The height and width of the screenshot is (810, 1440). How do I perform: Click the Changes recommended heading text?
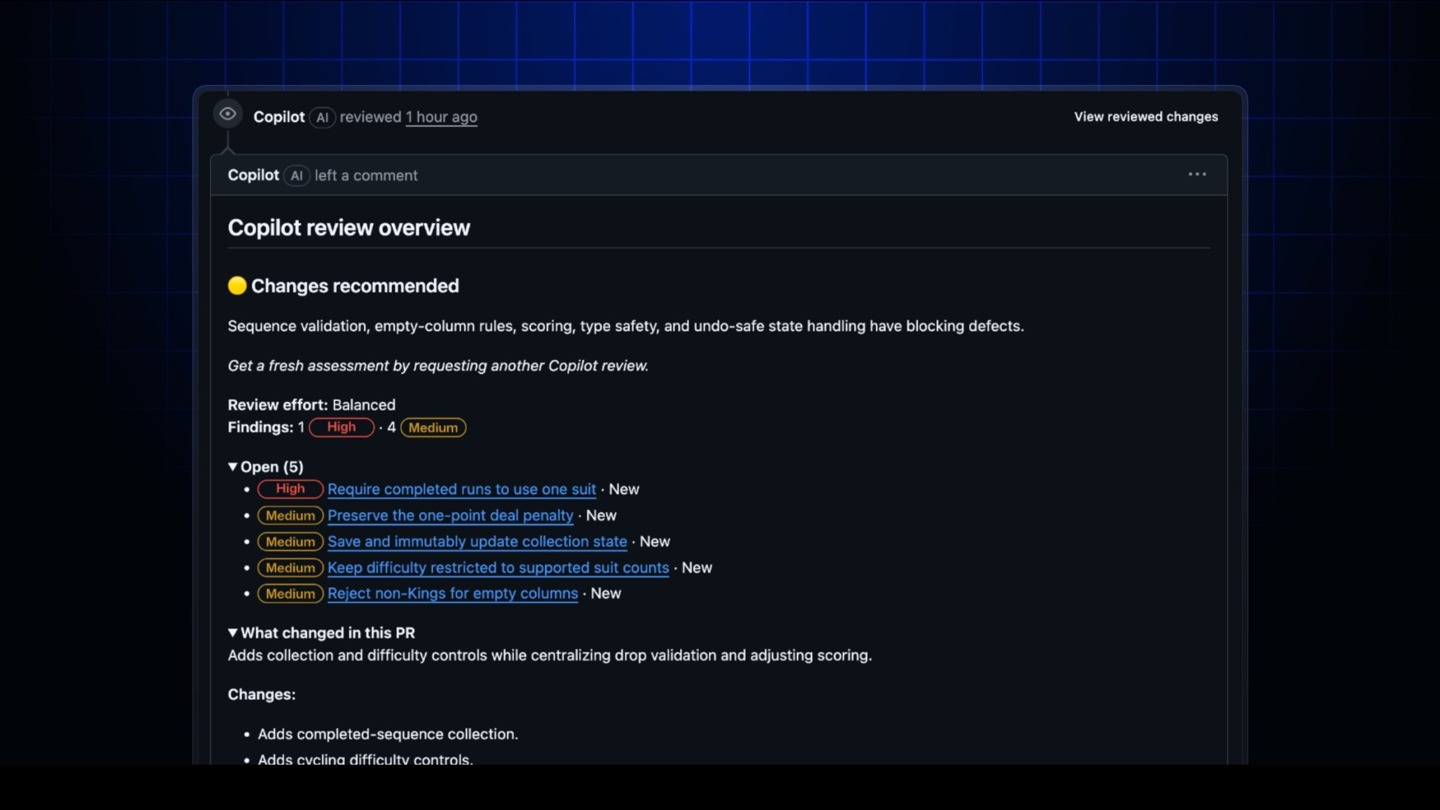[355, 286]
